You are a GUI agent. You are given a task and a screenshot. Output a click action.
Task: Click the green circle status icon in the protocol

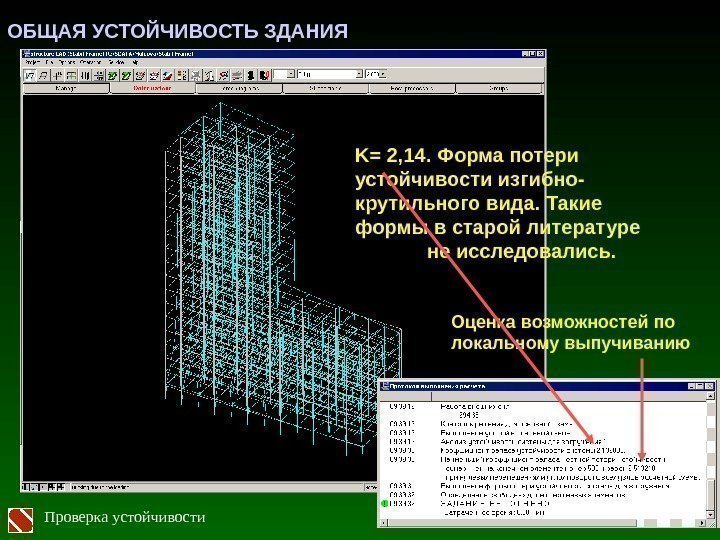tap(385, 504)
